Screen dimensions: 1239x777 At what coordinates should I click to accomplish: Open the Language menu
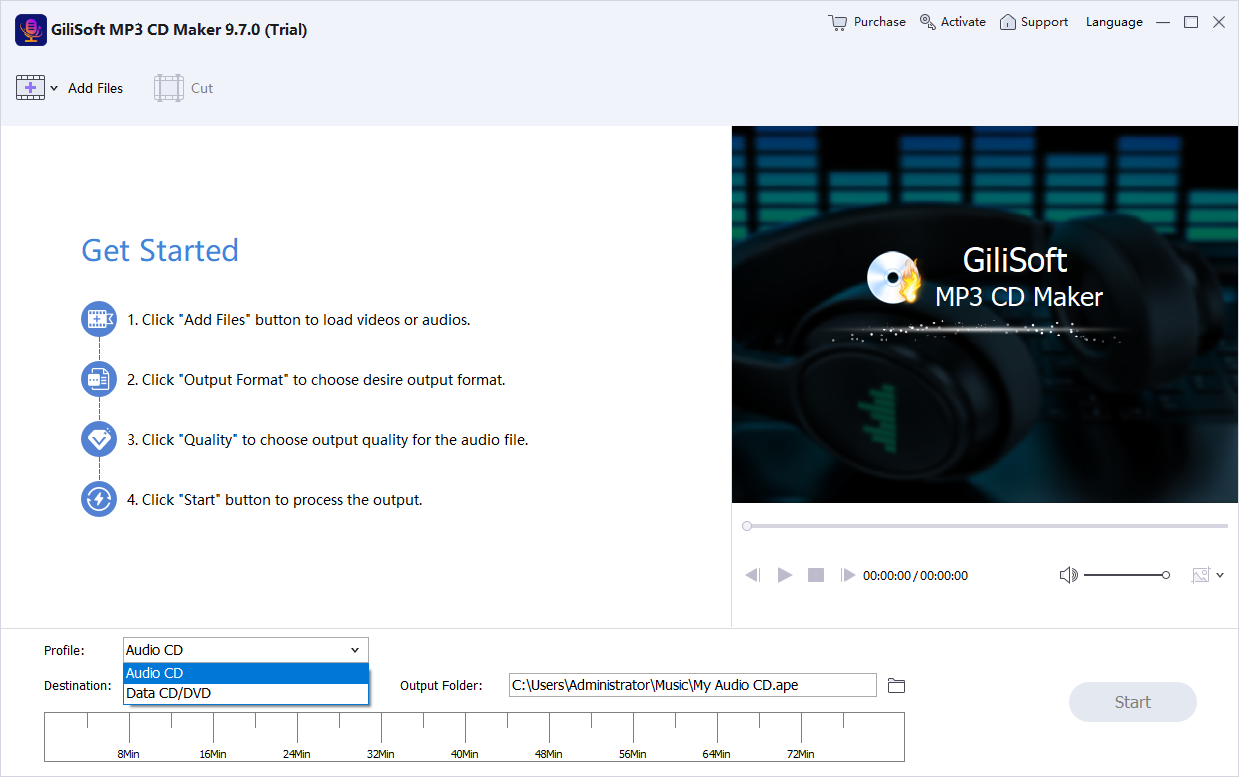tap(1114, 22)
